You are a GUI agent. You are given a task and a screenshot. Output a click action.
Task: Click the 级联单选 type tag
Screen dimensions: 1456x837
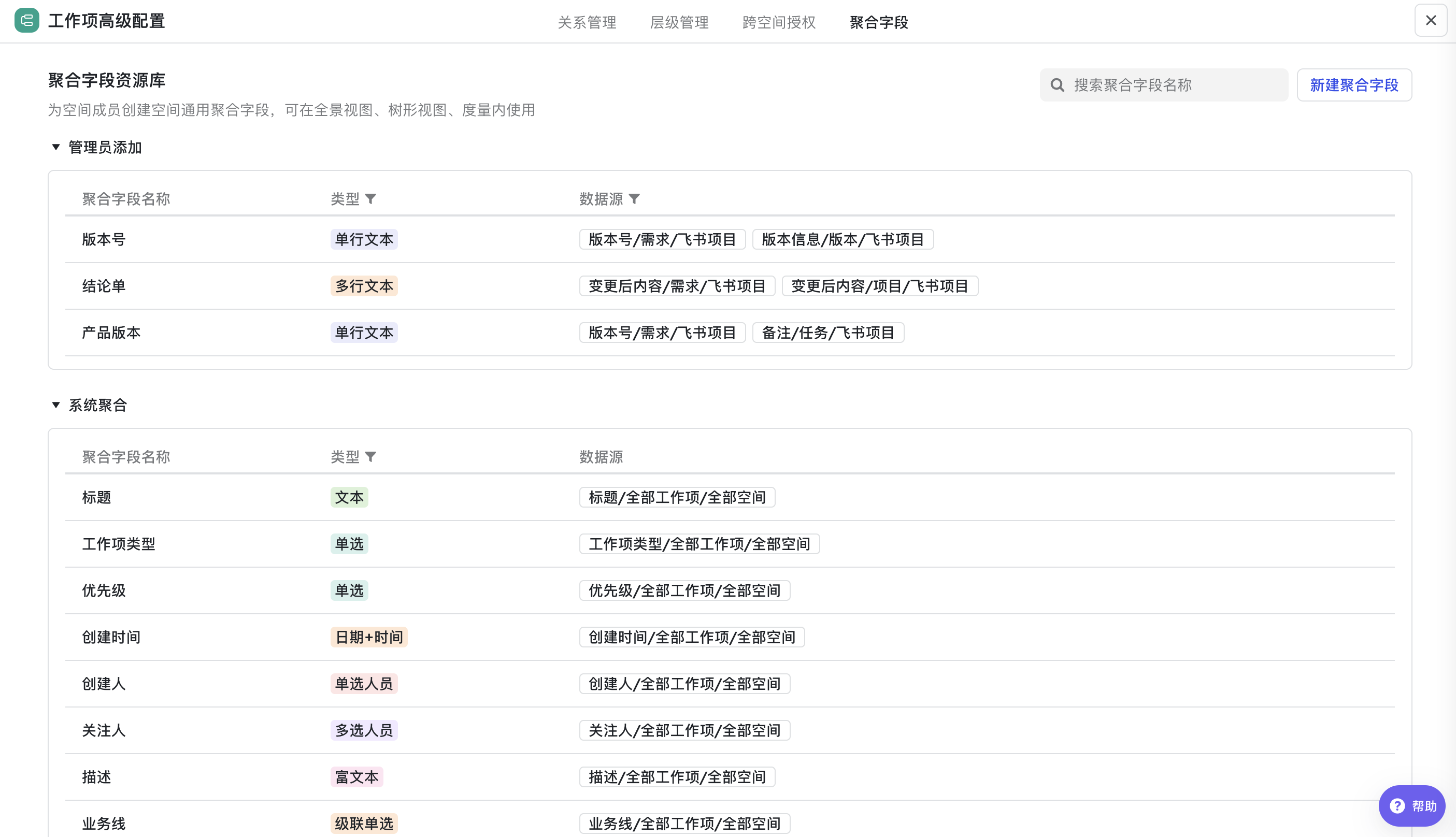pyautogui.click(x=364, y=823)
